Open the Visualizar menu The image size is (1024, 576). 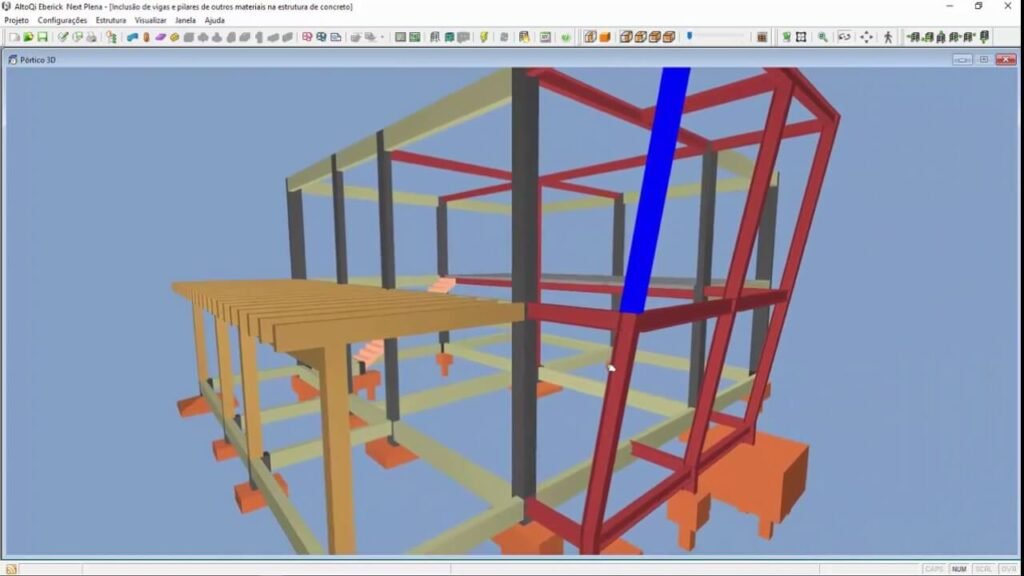pos(150,20)
